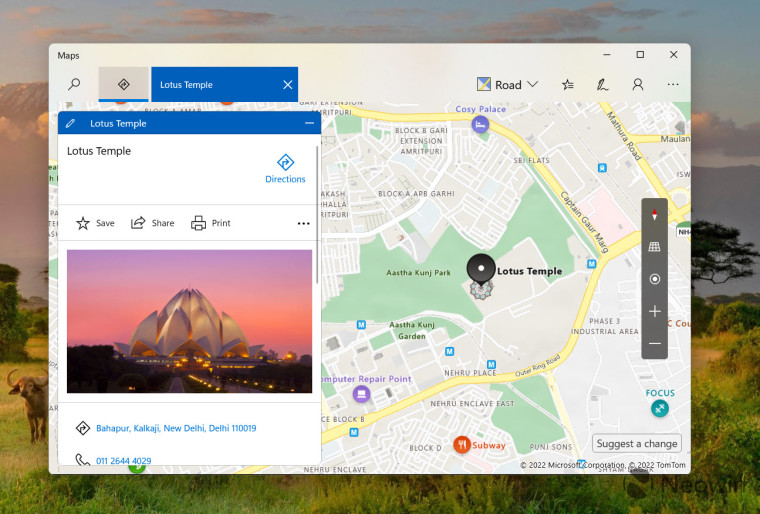Click the Captain Gaur Marg road label
The width and height of the screenshot is (760, 514).
(584, 222)
